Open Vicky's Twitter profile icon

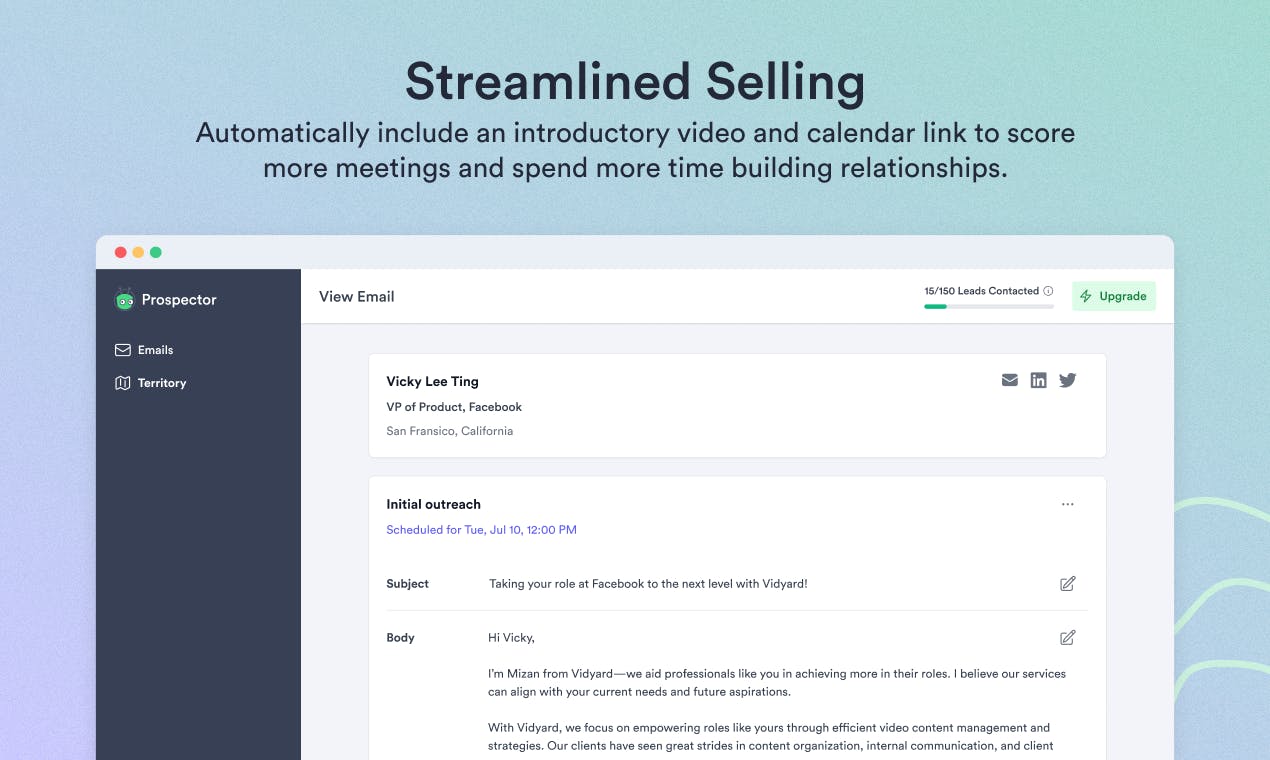(x=1068, y=380)
